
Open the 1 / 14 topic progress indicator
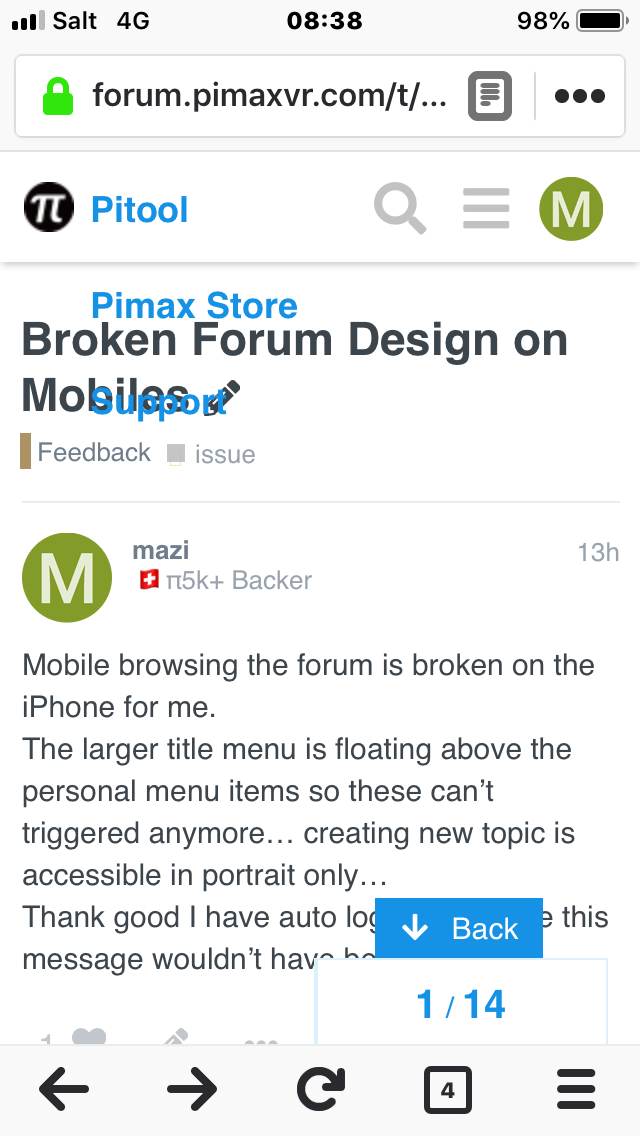pos(461,1003)
